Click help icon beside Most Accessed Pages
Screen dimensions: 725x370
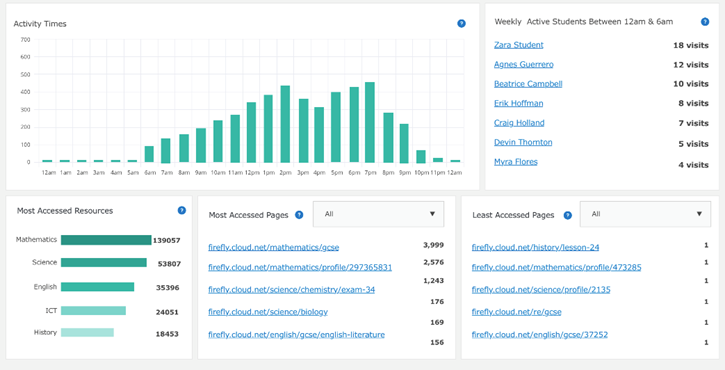point(299,215)
